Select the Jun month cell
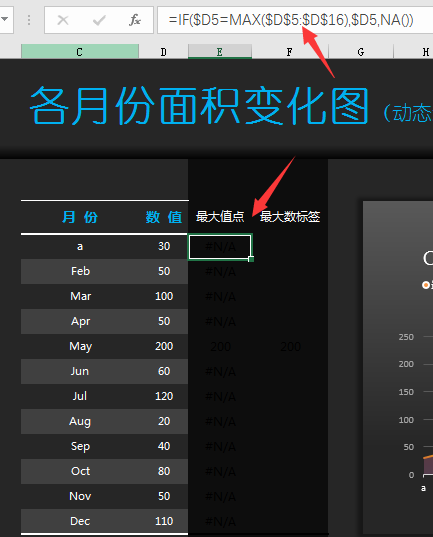The image size is (433, 537). click(80, 371)
